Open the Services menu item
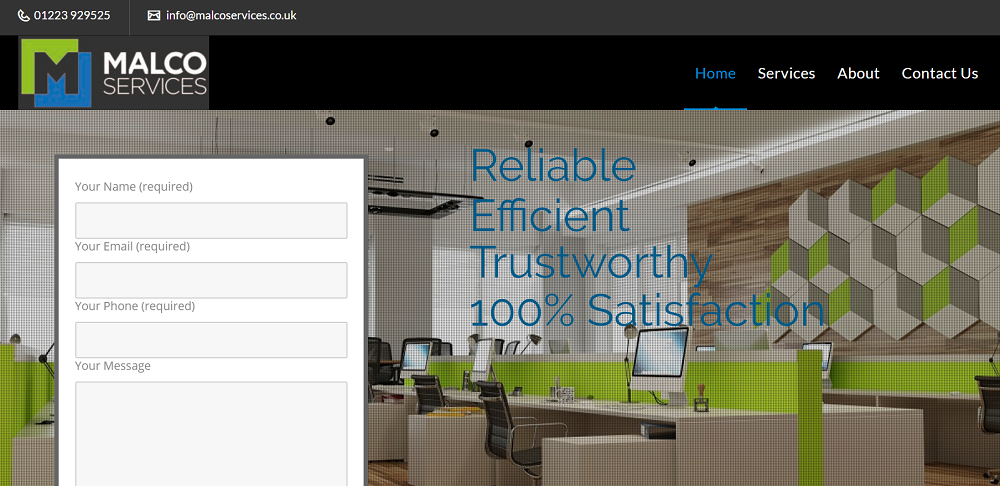 click(786, 73)
